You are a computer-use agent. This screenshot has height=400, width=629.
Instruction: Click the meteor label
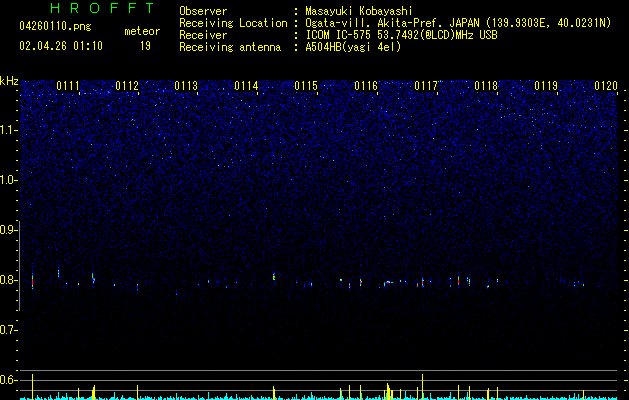click(142, 31)
